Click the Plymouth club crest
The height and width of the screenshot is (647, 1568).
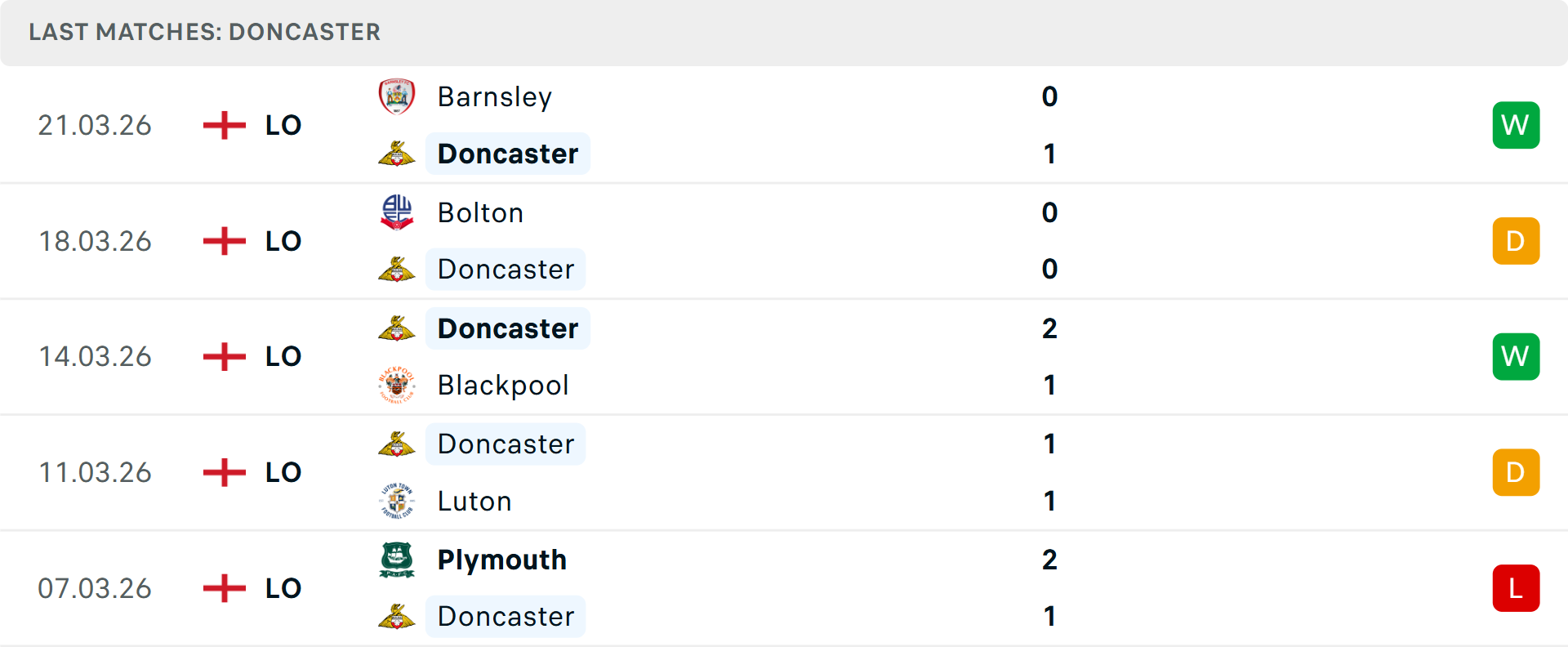(x=397, y=560)
